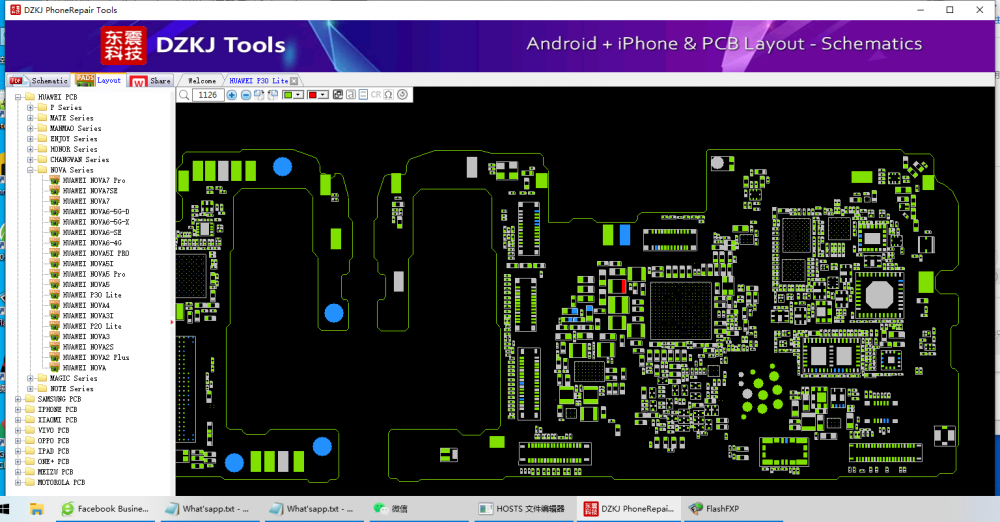Click the magnifier search icon in toolbar
This screenshot has width=1000, height=522.
pyautogui.click(x=184, y=95)
